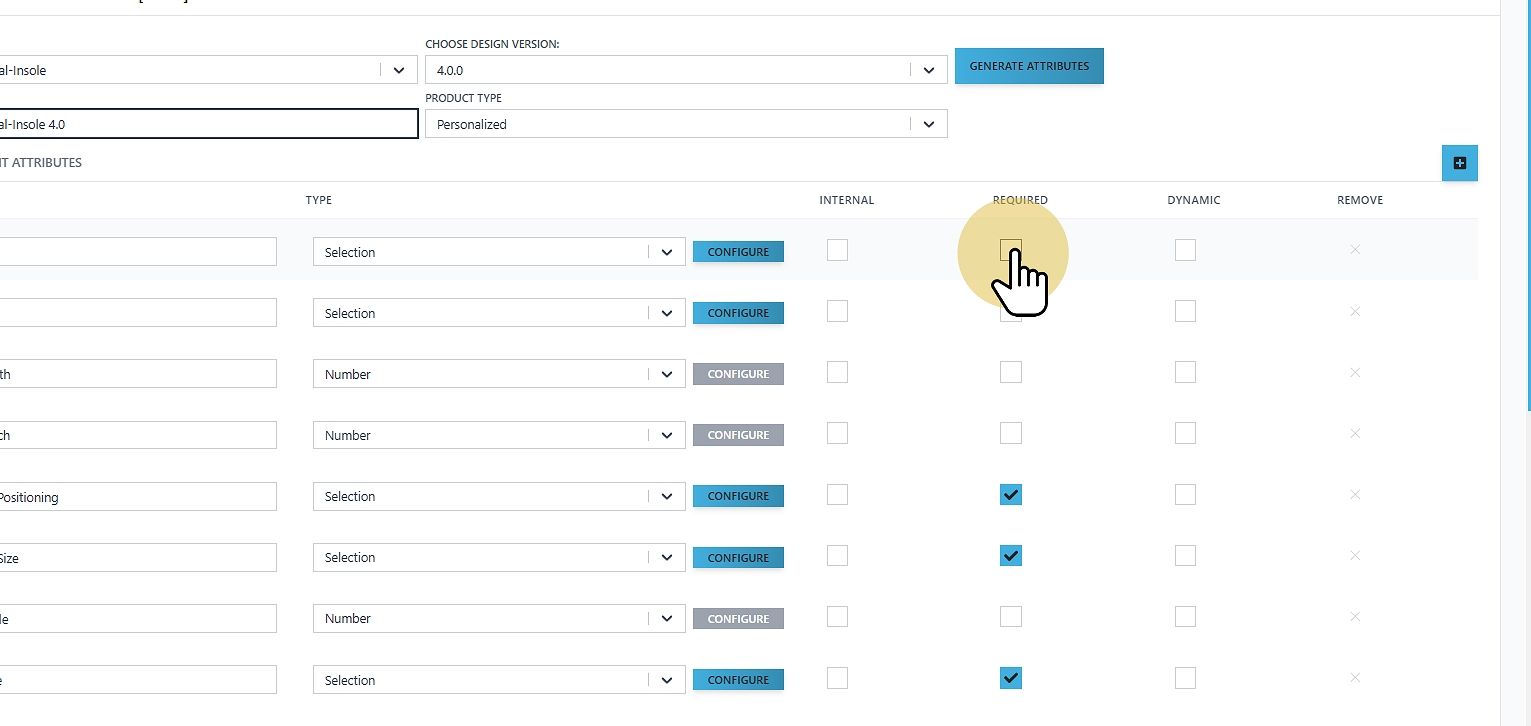Screen dimensions: 1531x726
Task: Edit the name field ending in 'ch'
Action: coord(138,435)
